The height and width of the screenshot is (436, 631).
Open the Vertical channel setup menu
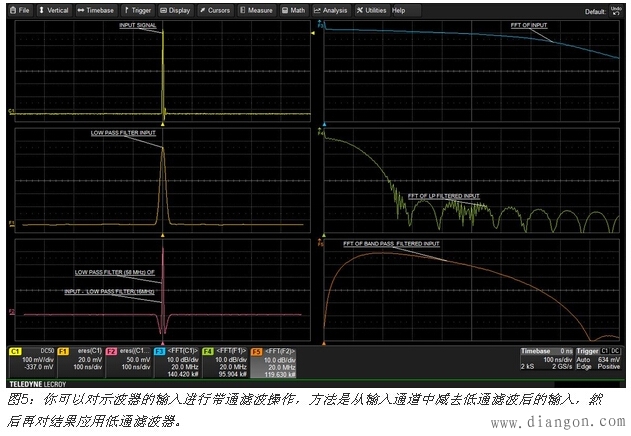pos(55,10)
